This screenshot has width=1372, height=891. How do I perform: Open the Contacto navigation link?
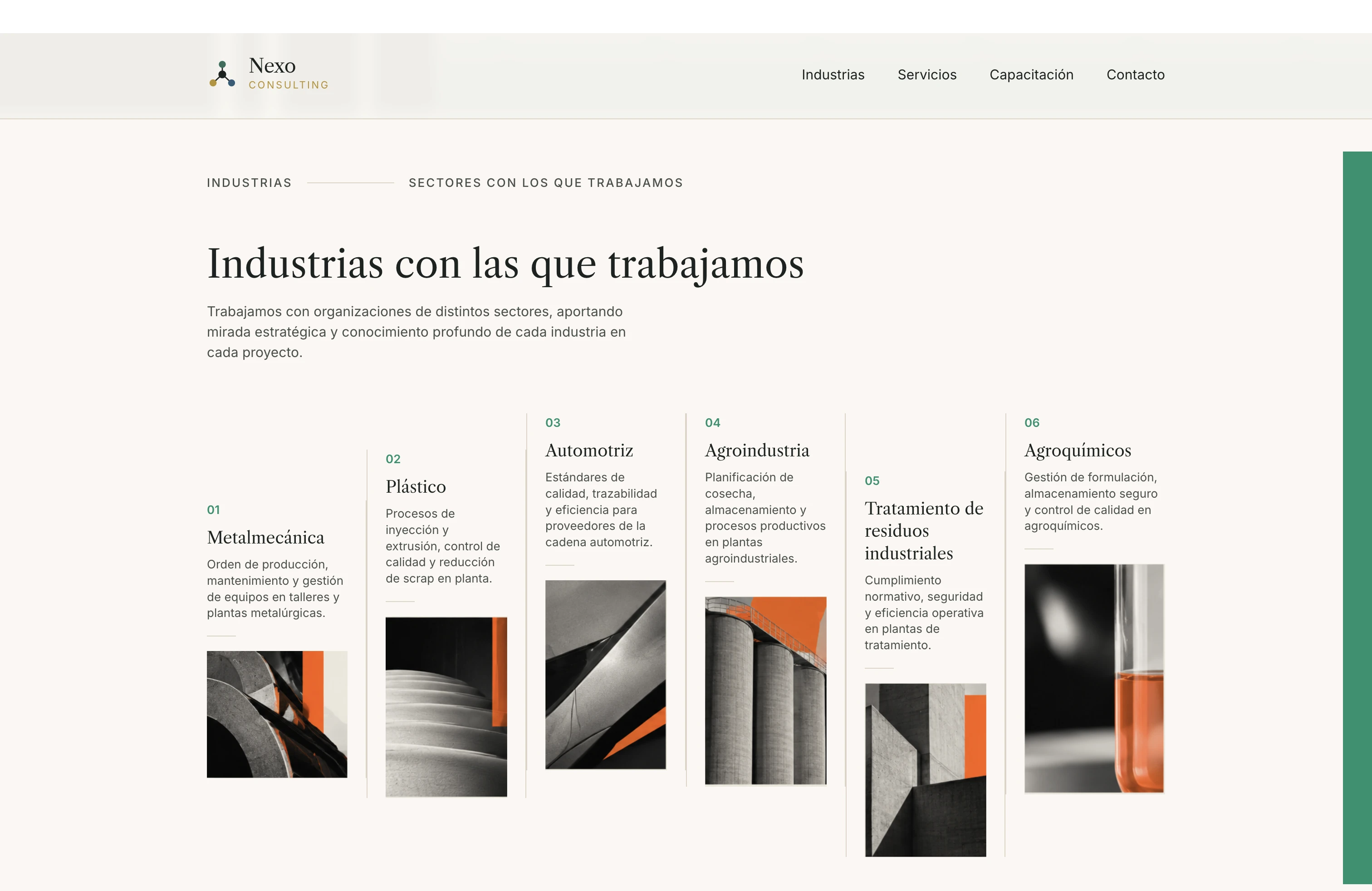[x=1136, y=75]
